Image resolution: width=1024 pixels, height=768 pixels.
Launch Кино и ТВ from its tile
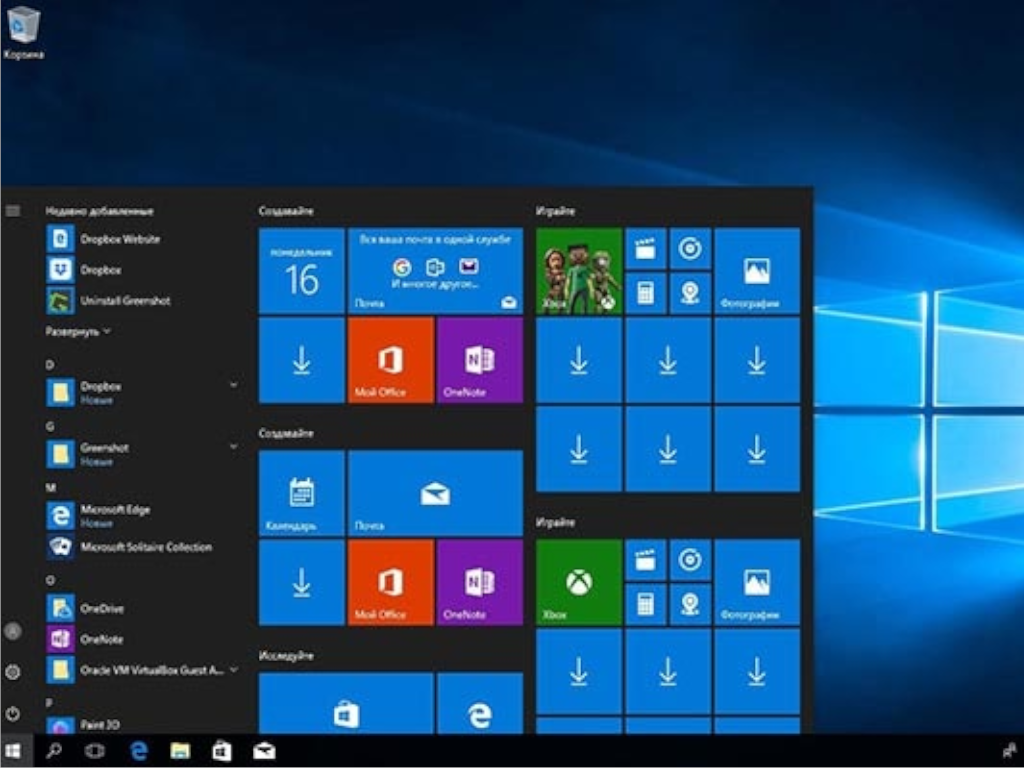(x=645, y=247)
